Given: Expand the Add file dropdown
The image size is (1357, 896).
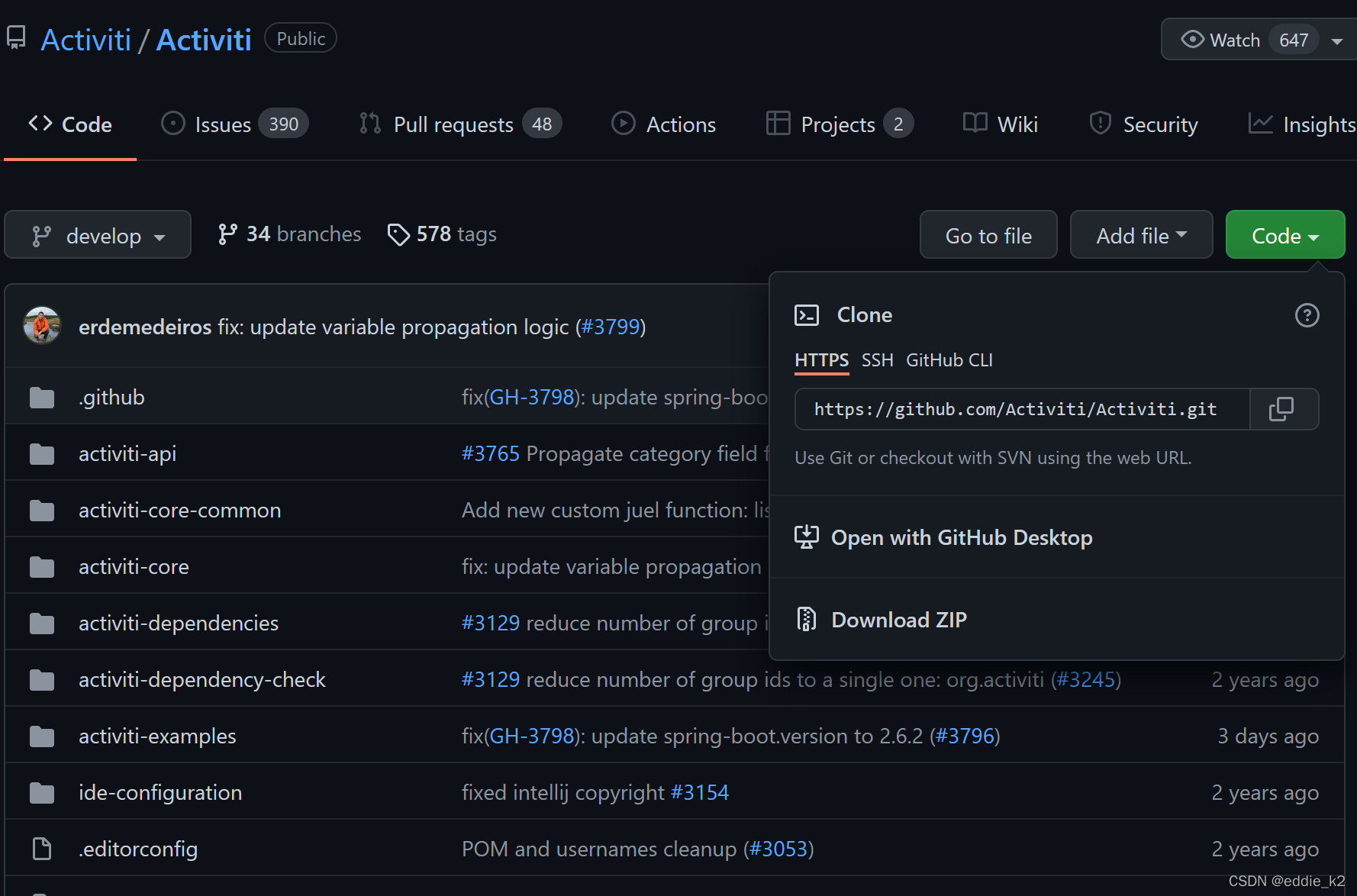Looking at the screenshot, I should click(1142, 235).
